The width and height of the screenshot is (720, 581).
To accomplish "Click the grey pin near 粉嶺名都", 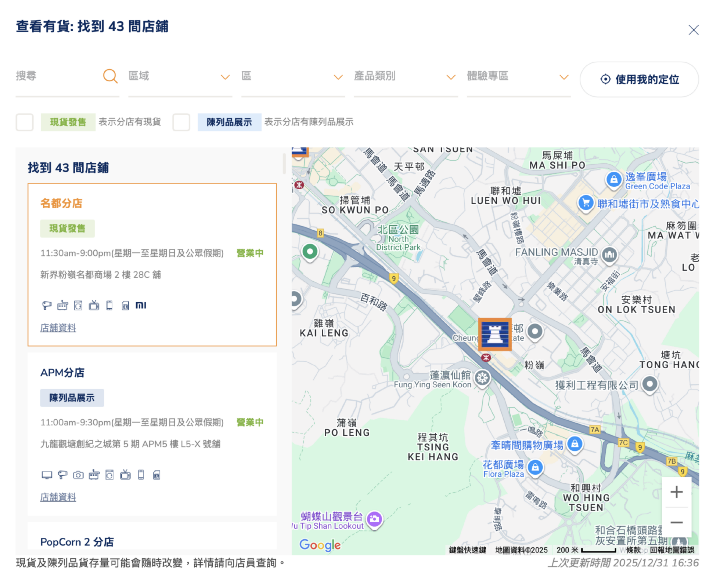I will click(x=534, y=332).
